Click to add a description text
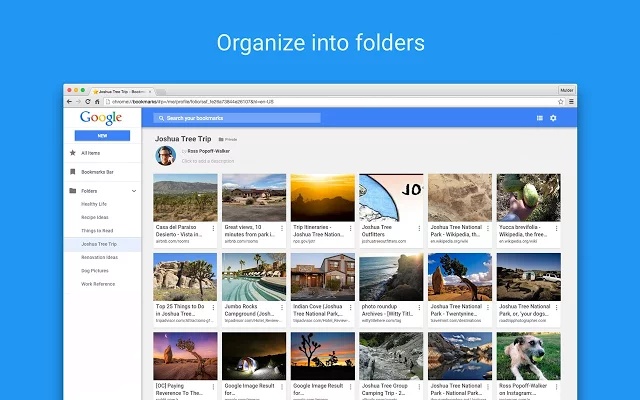The width and height of the screenshot is (640, 400). coord(208,161)
